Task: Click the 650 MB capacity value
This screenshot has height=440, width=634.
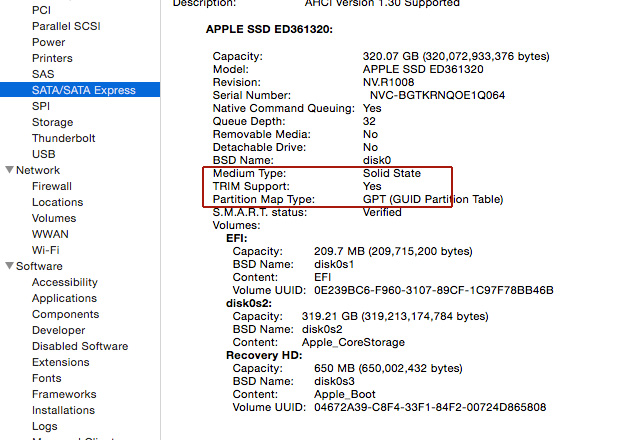Action: point(388,368)
